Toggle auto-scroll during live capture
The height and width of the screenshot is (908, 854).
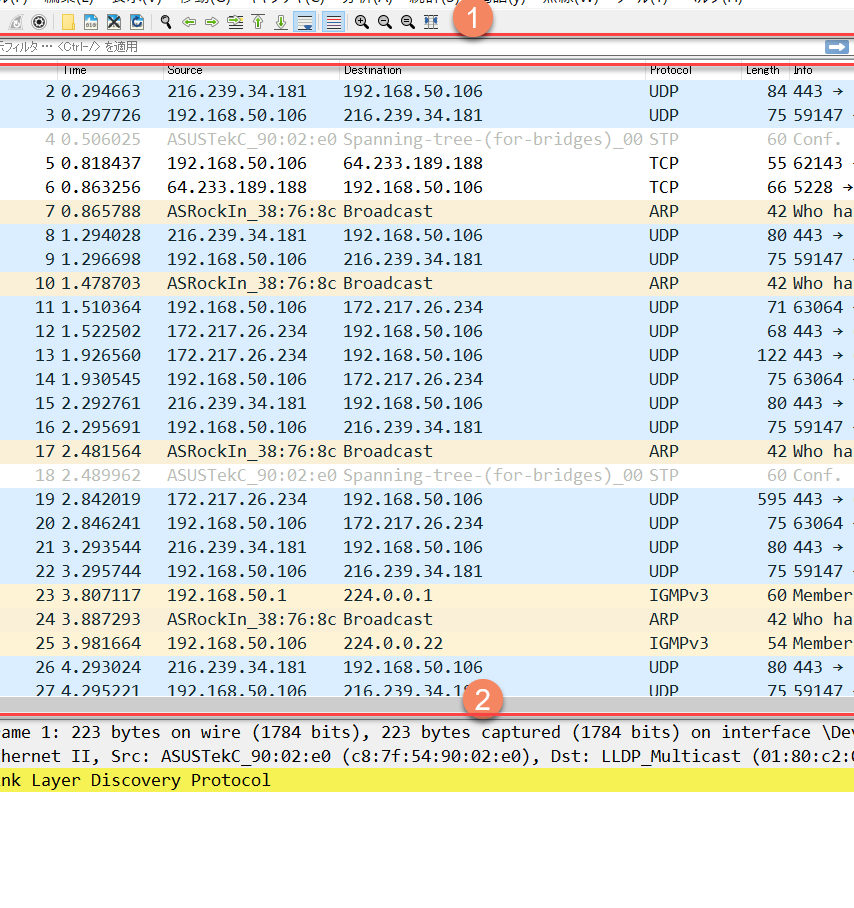click(x=305, y=22)
